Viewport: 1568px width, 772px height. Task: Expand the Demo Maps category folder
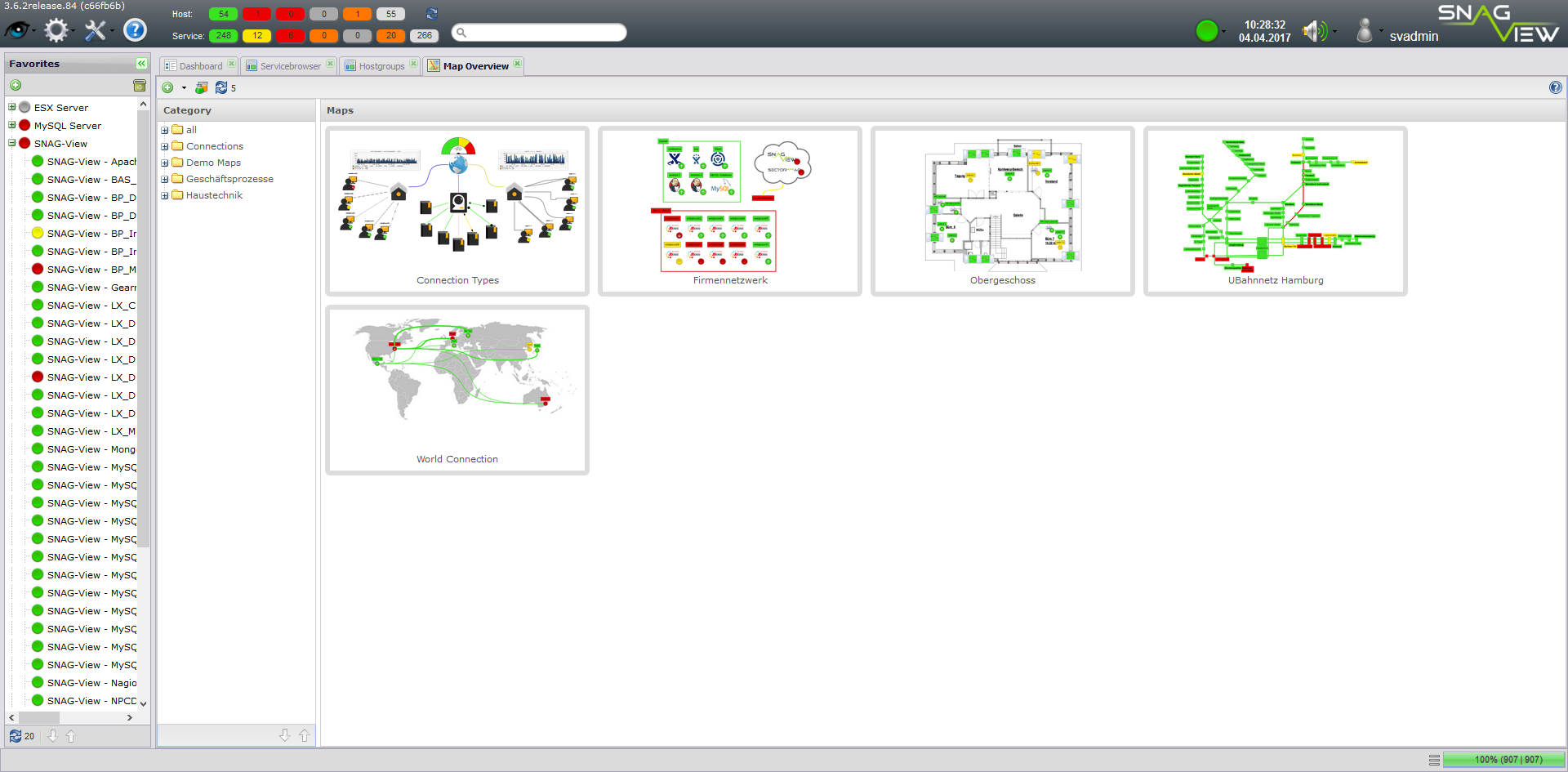click(165, 163)
